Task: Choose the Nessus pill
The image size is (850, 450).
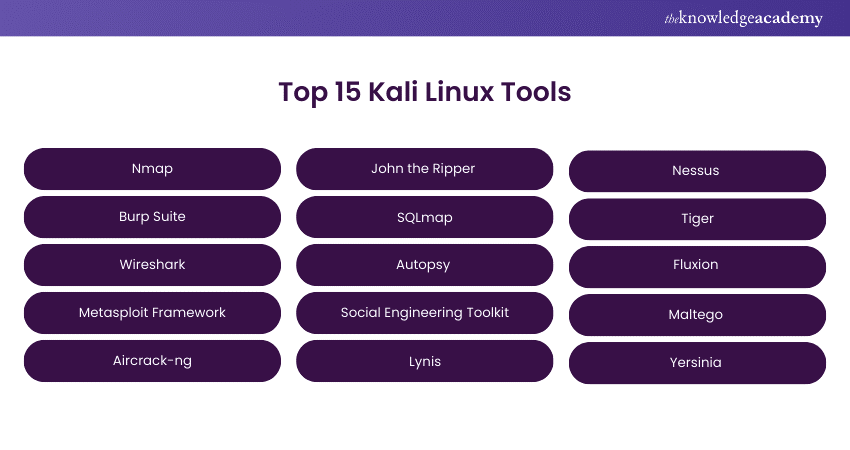Action: coord(697,171)
